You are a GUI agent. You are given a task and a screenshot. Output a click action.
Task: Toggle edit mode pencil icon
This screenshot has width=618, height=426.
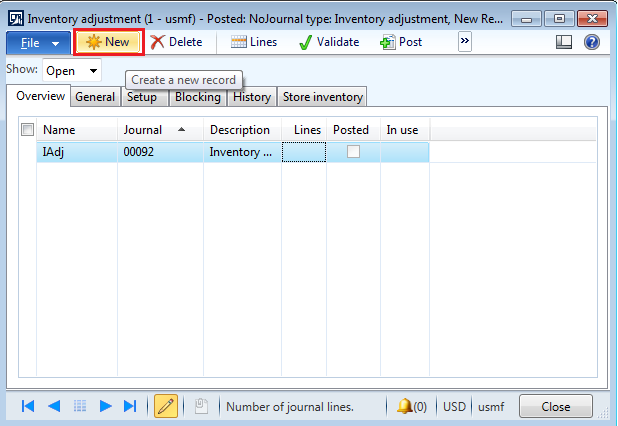[166, 406]
